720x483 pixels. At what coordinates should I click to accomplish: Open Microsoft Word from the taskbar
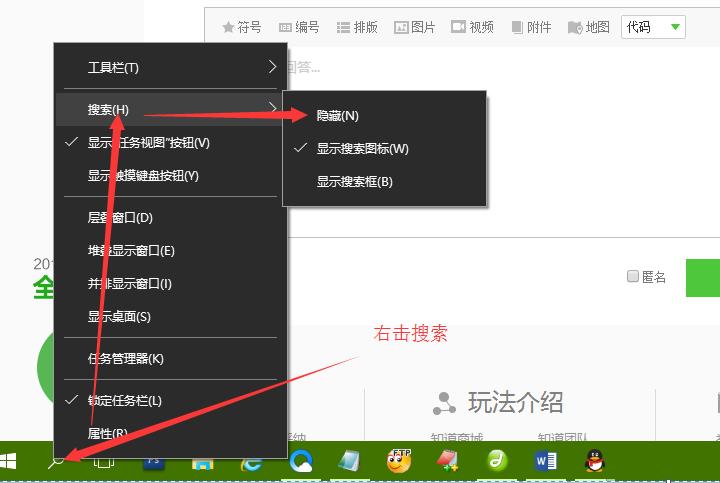click(546, 461)
